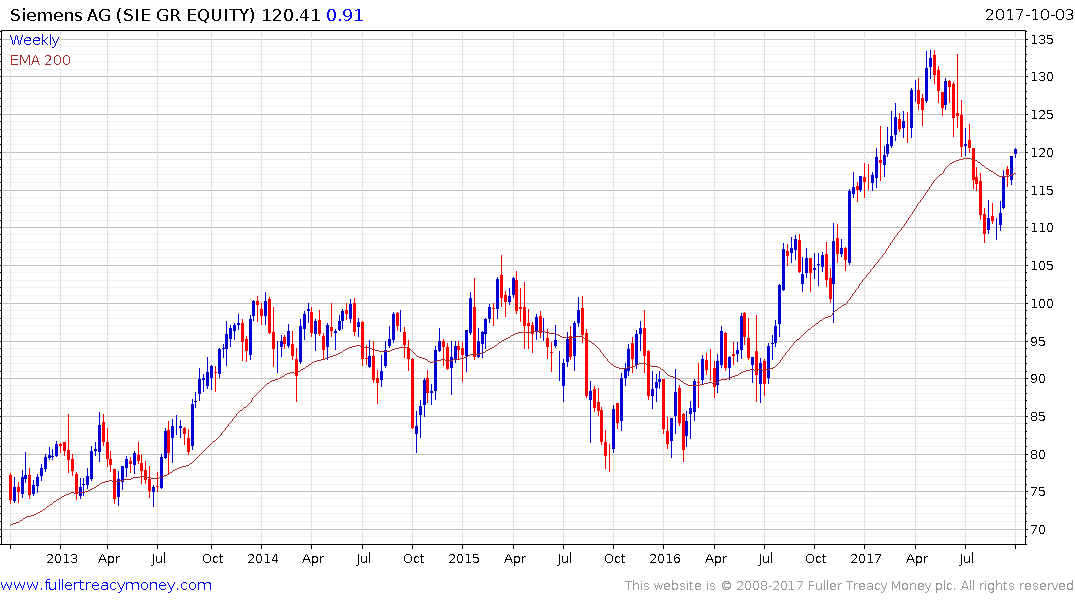Click the 120 price axis label
The height and width of the screenshot is (600, 1075).
[x=1042, y=152]
